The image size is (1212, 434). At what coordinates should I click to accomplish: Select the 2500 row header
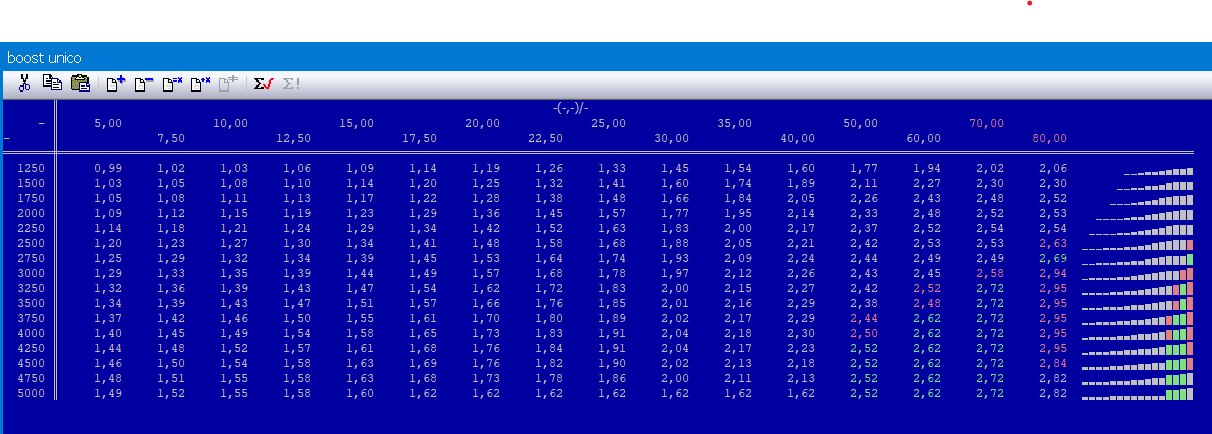pyautogui.click(x=31, y=243)
